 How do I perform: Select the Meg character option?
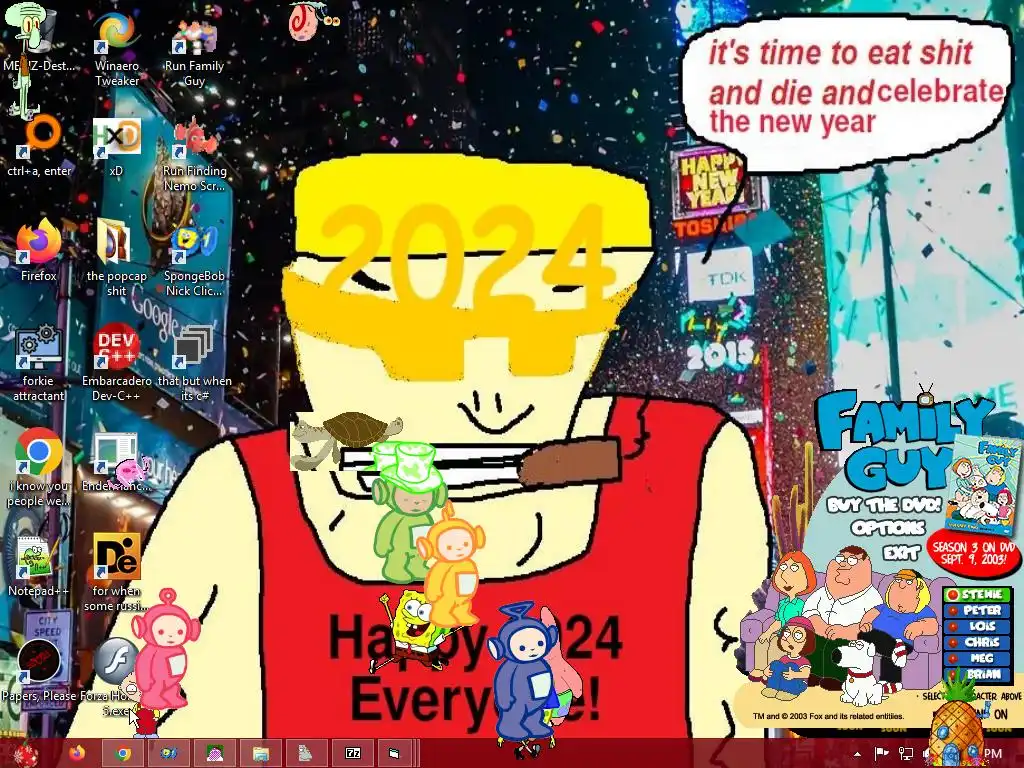(976, 658)
